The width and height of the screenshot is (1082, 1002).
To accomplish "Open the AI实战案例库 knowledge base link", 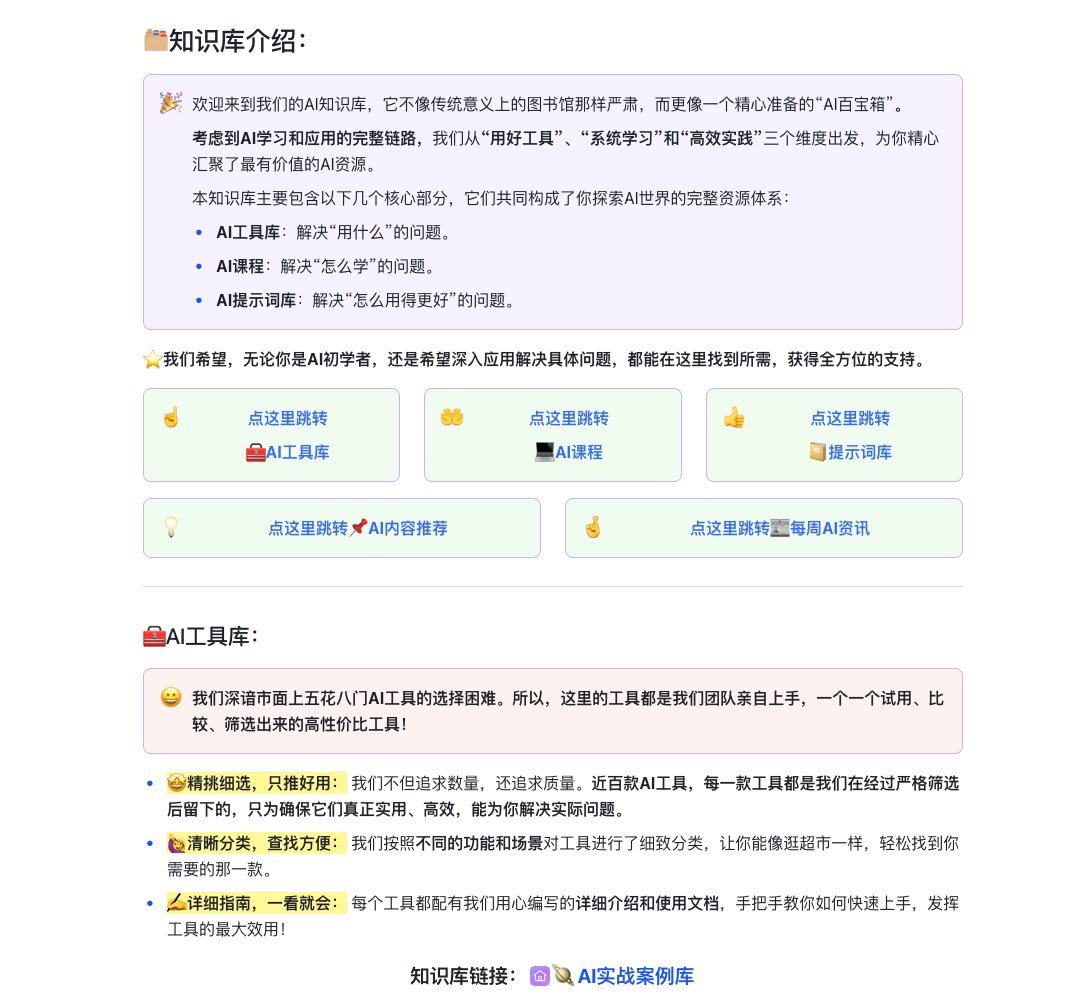I will coord(636,976).
